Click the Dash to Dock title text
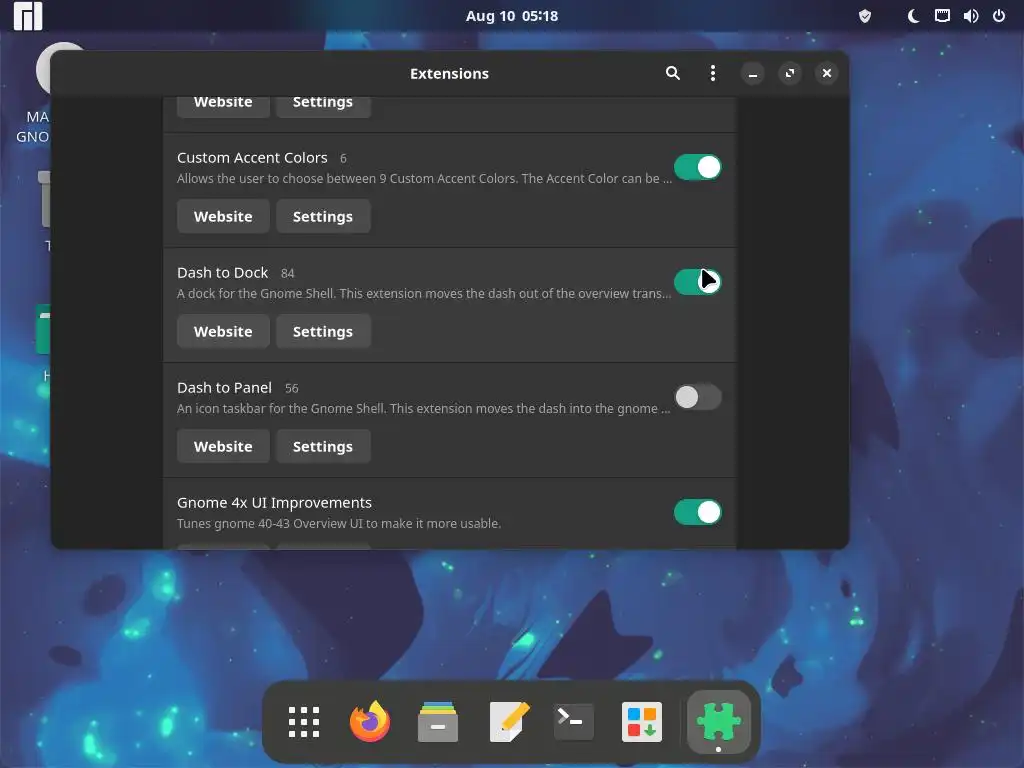The image size is (1024, 768). coord(222,272)
